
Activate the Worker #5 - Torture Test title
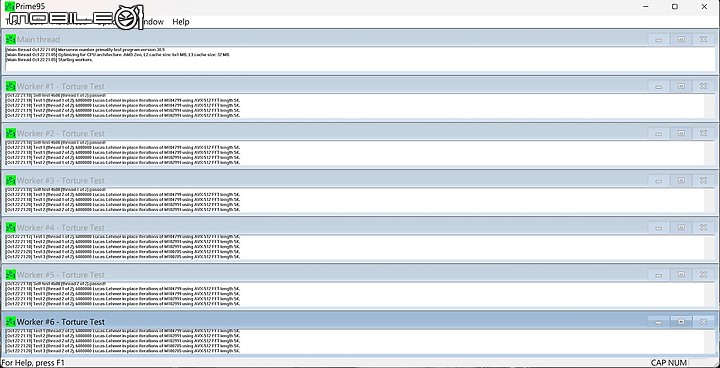click(x=61, y=275)
